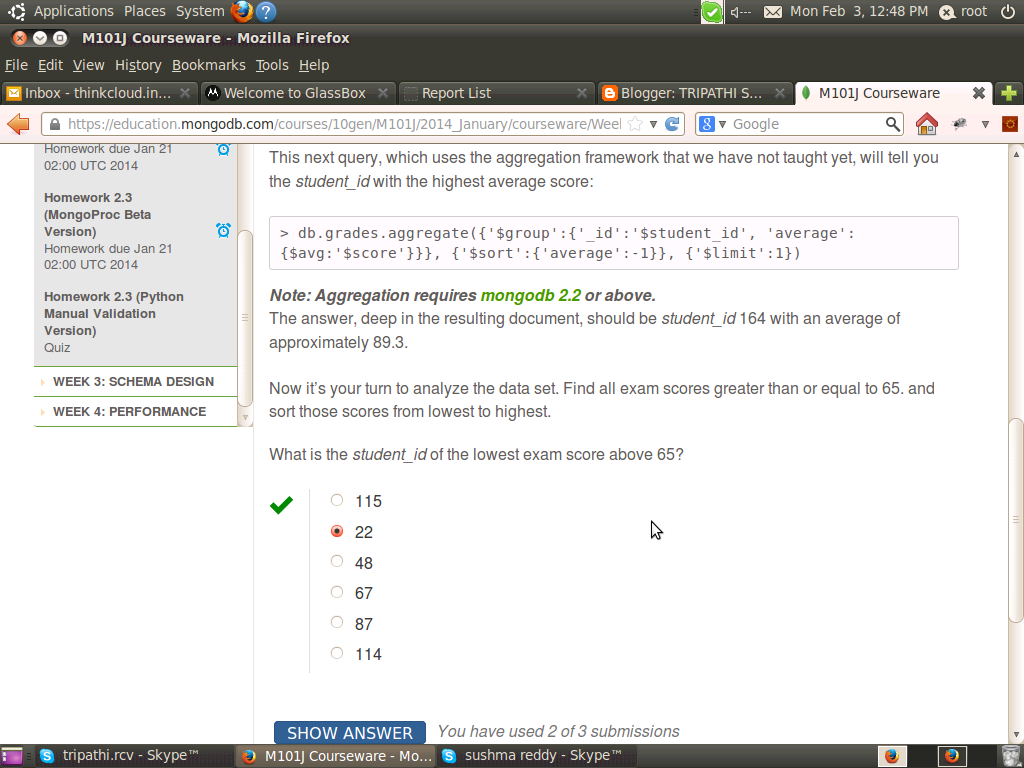This screenshot has height=768, width=1024.
Task: Close the Blogger TRIPATHI tab
Action: click(x=779, y=93)
